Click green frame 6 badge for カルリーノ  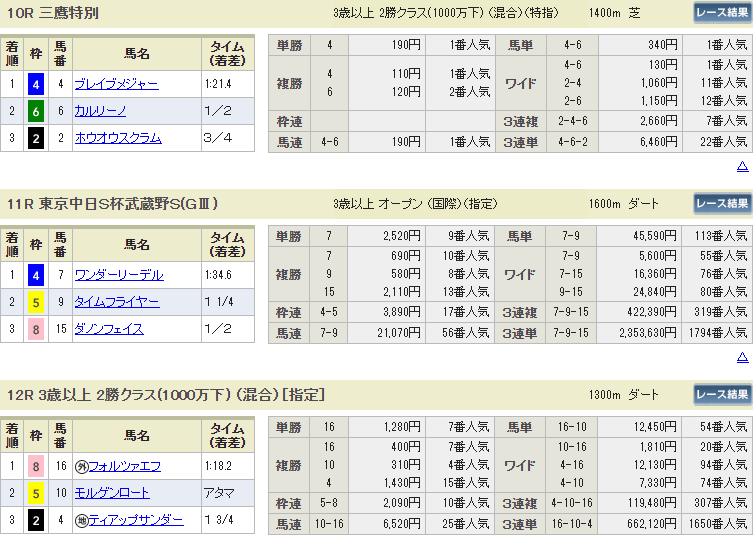click(36, 112)
